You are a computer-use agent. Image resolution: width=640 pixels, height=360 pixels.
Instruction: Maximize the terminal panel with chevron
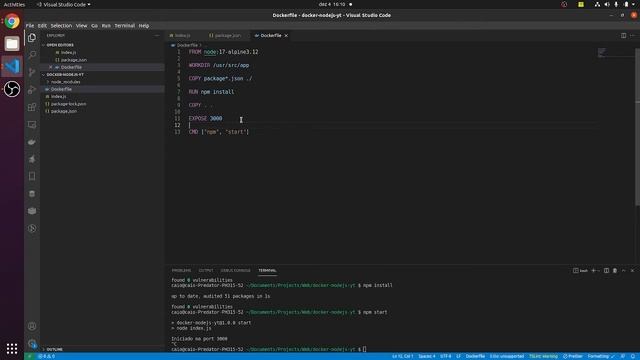pos(623,271)
